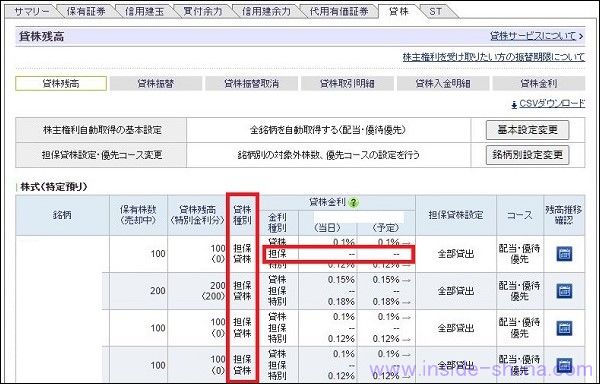600x384 pixels.
Task: Select the 代用有価証券 tab
Action: coord(339,11)
